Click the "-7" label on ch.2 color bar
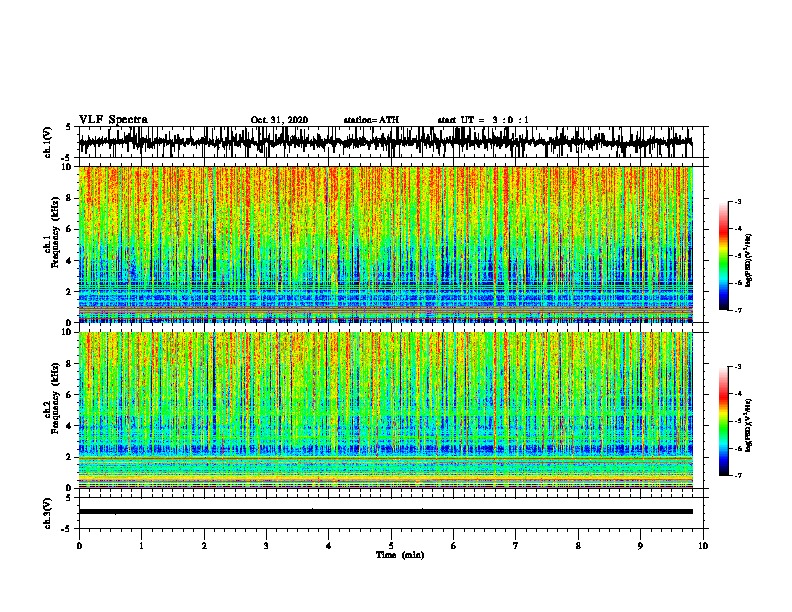The image size is (792, 612). (x=737, y=475)
